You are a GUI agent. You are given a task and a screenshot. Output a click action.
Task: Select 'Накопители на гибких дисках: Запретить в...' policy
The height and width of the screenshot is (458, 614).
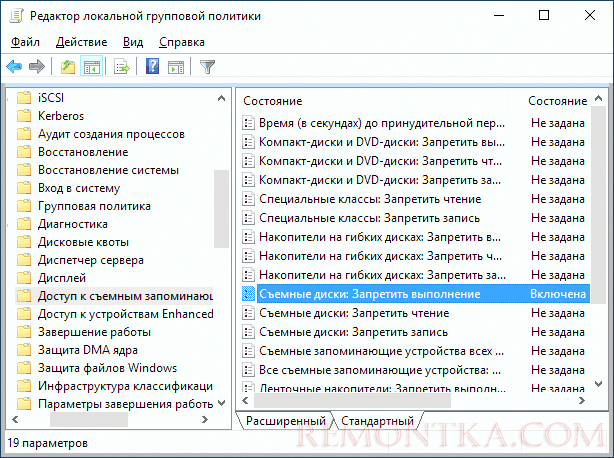coord(380,237)
